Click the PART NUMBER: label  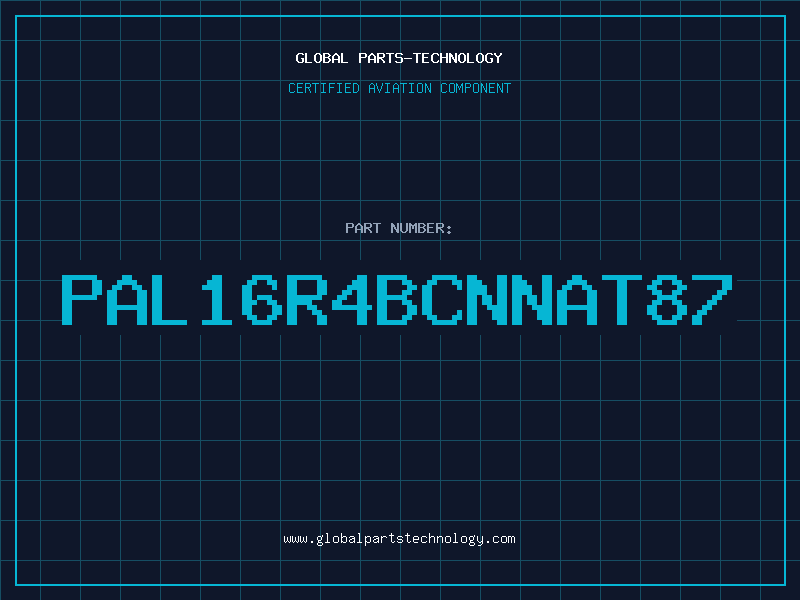[x=399, y=228]
